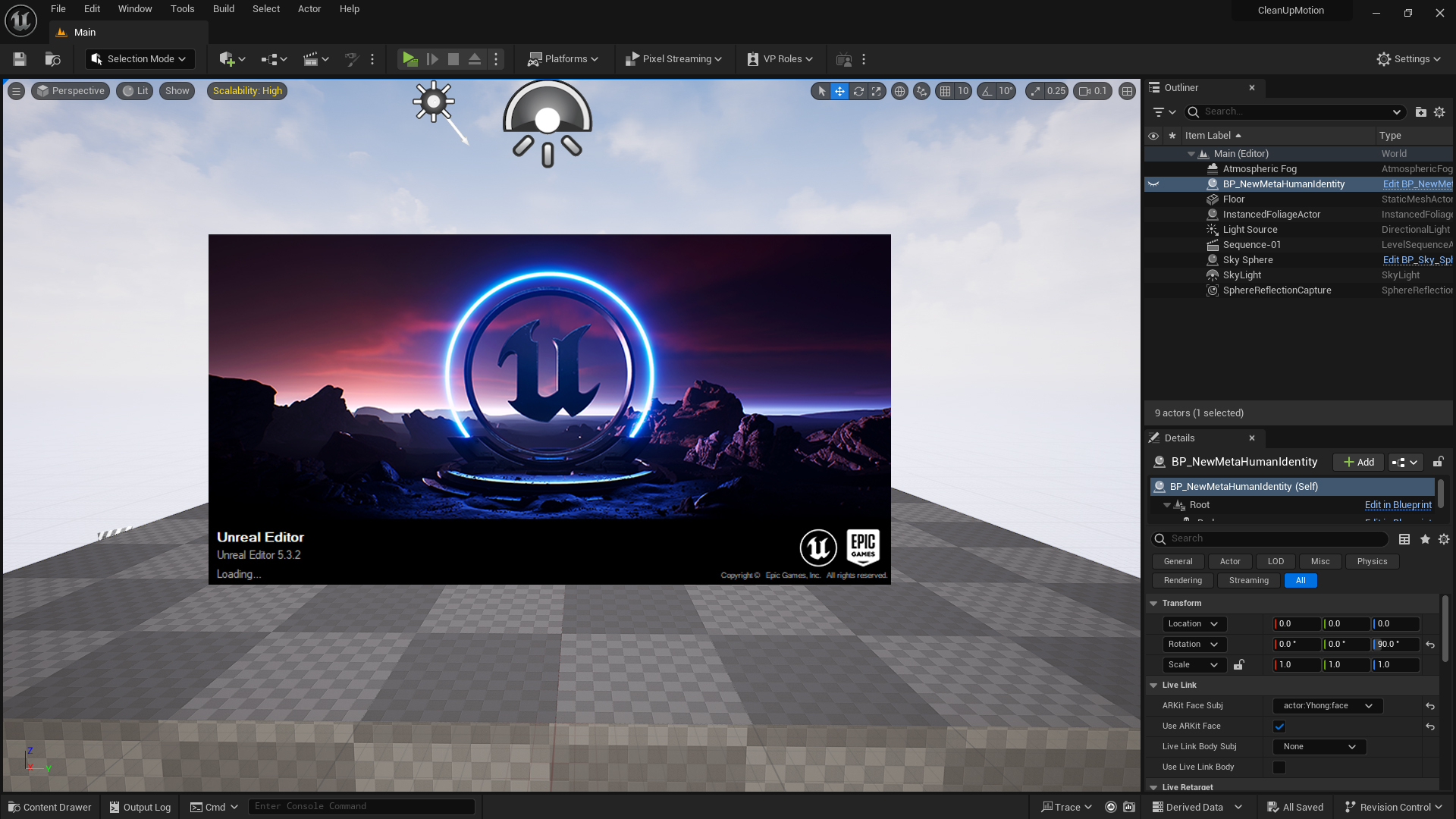
Task: Switch to the Physics filter tab
Action: click(1372, 562)
